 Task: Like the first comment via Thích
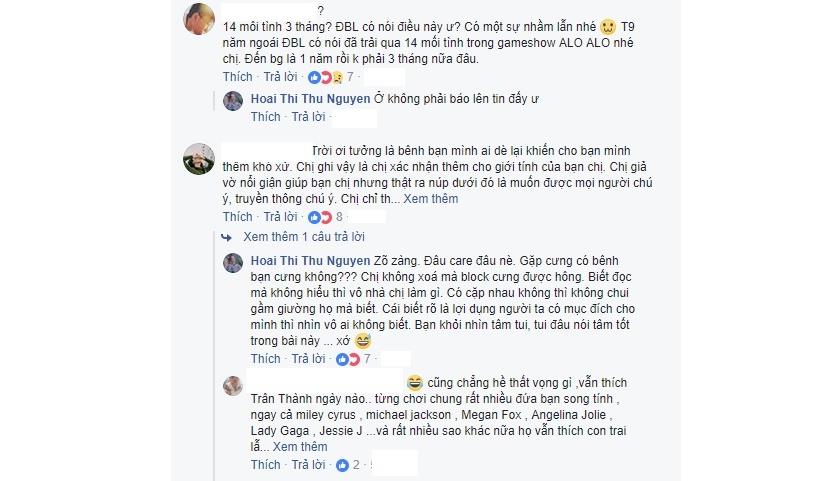click(238, 77)
